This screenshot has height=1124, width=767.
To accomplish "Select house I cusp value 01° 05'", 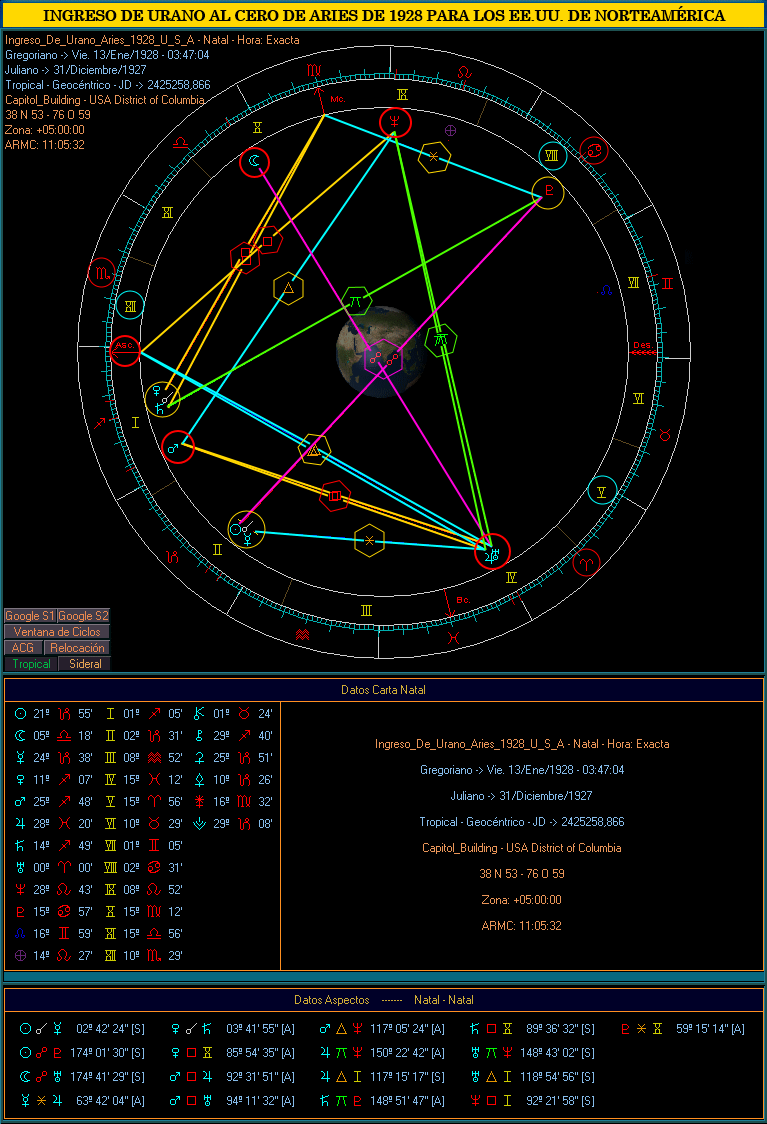I will (144, 714).
